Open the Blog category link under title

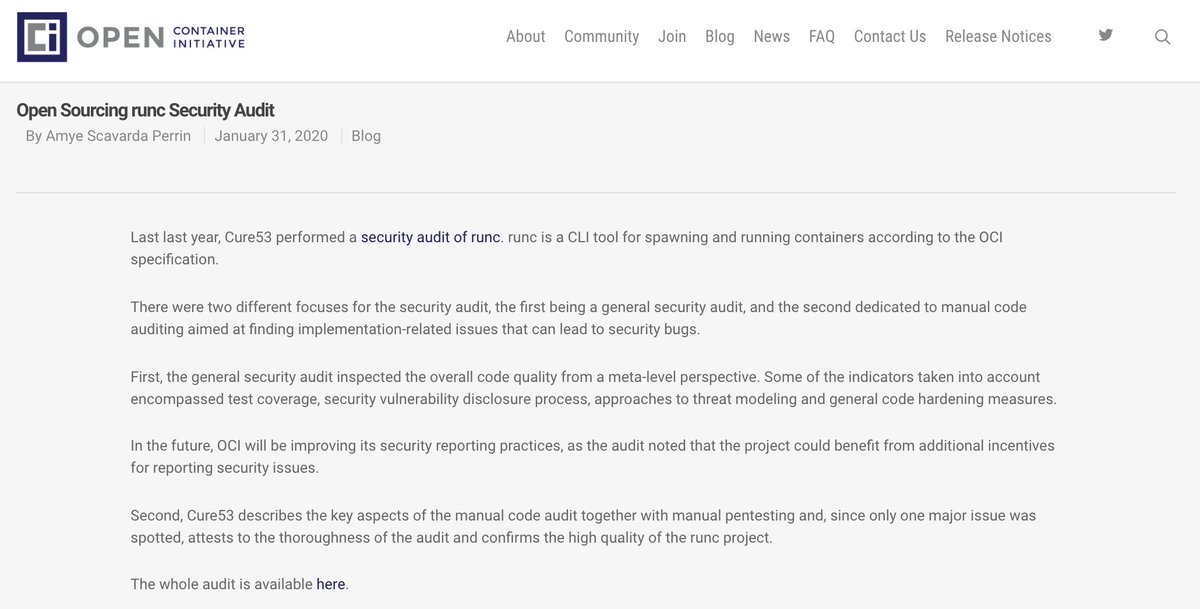(366, 136)
